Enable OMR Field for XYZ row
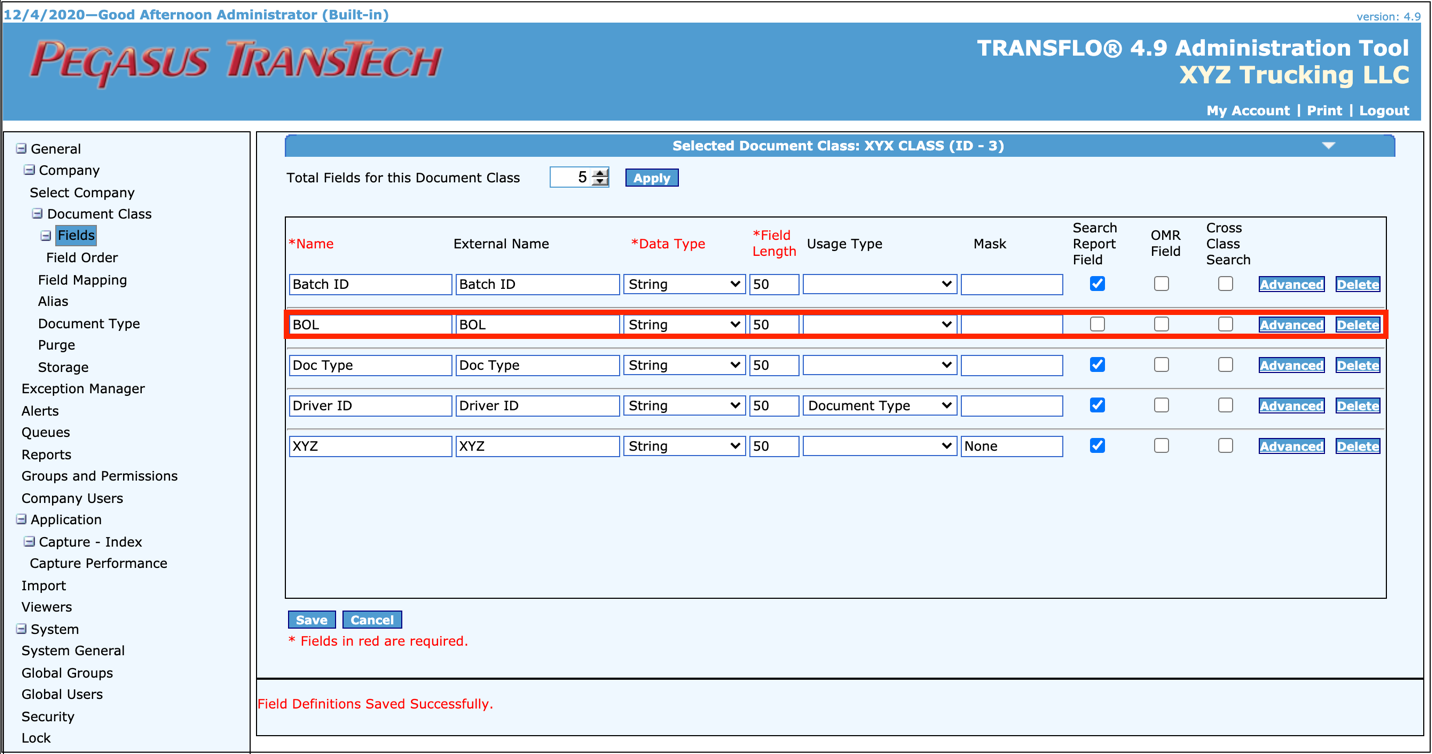 pos(1161,446)
